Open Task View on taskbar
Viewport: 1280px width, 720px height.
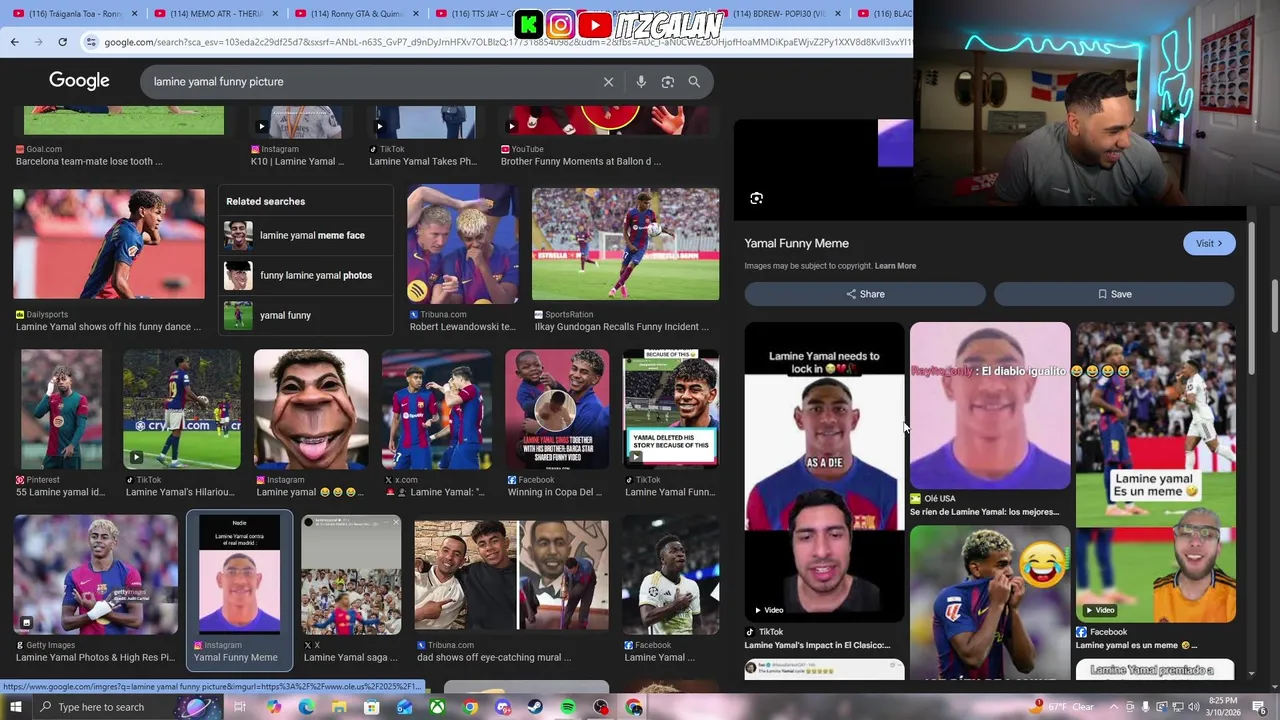(x=240, y=707)
